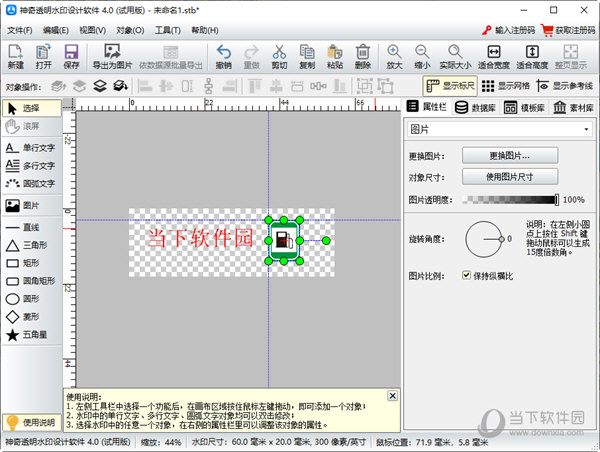The height and width of the screenshot is (452, 600).
Task: Select the 多行文字 multi-line text tool
Action: tap(31, 166)
